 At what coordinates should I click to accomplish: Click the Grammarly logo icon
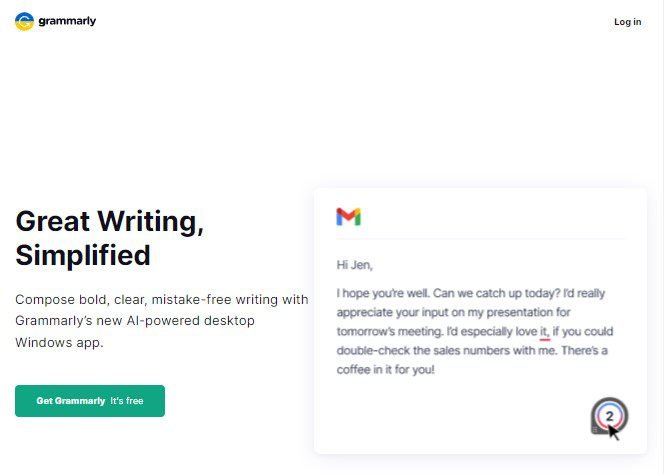point(24,21)
